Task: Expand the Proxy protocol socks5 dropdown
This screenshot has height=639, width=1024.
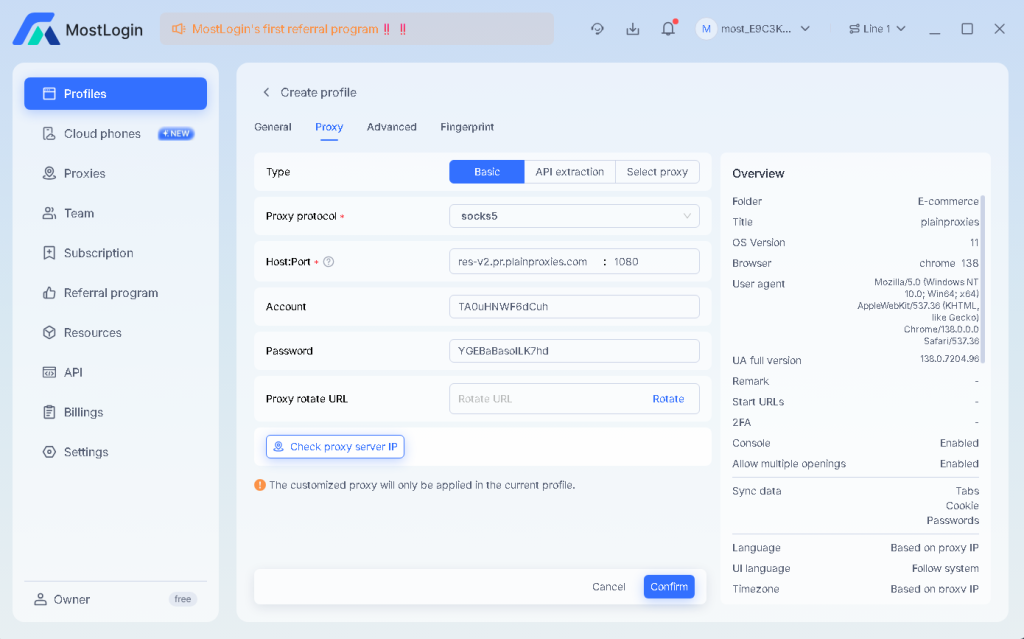Action: pyautogui.click(x=574, y=216)
